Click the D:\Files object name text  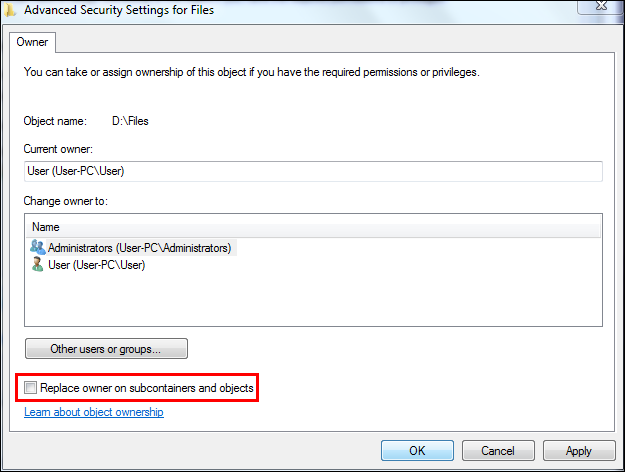pyautogui.click(x=130, y=121)
